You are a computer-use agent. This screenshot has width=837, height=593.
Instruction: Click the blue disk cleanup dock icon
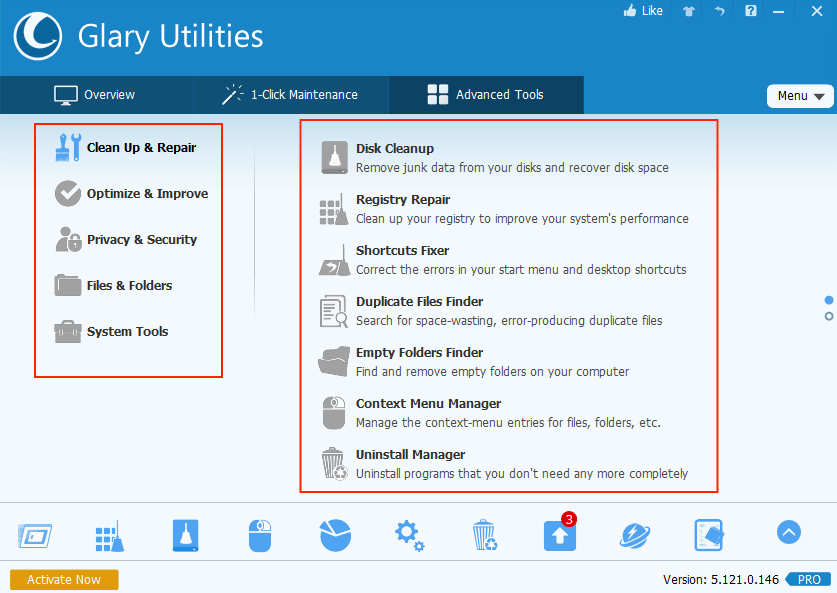(x=185, y=535)
